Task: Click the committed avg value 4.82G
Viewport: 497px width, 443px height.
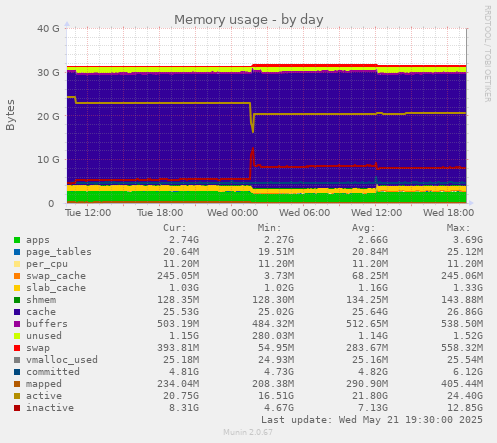Action: pos(373,372)
